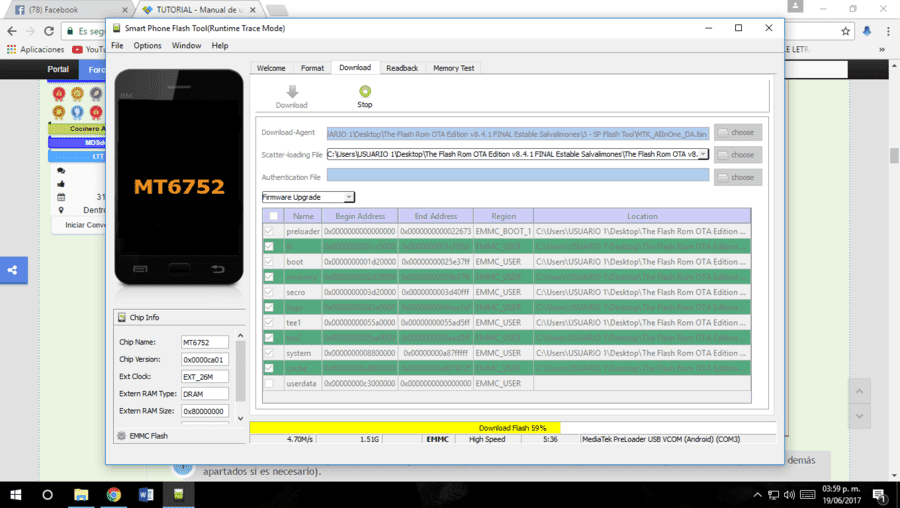Viewport: 900px width, 508px height.
Task: Click the YouTube bookmark icon
Action: 77,49
